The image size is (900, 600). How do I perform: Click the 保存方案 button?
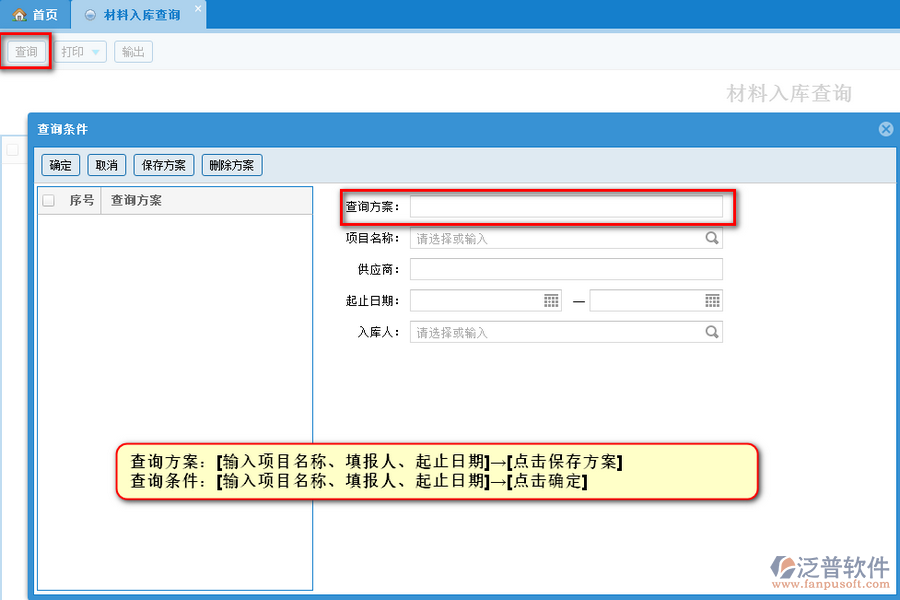point(164,165)
